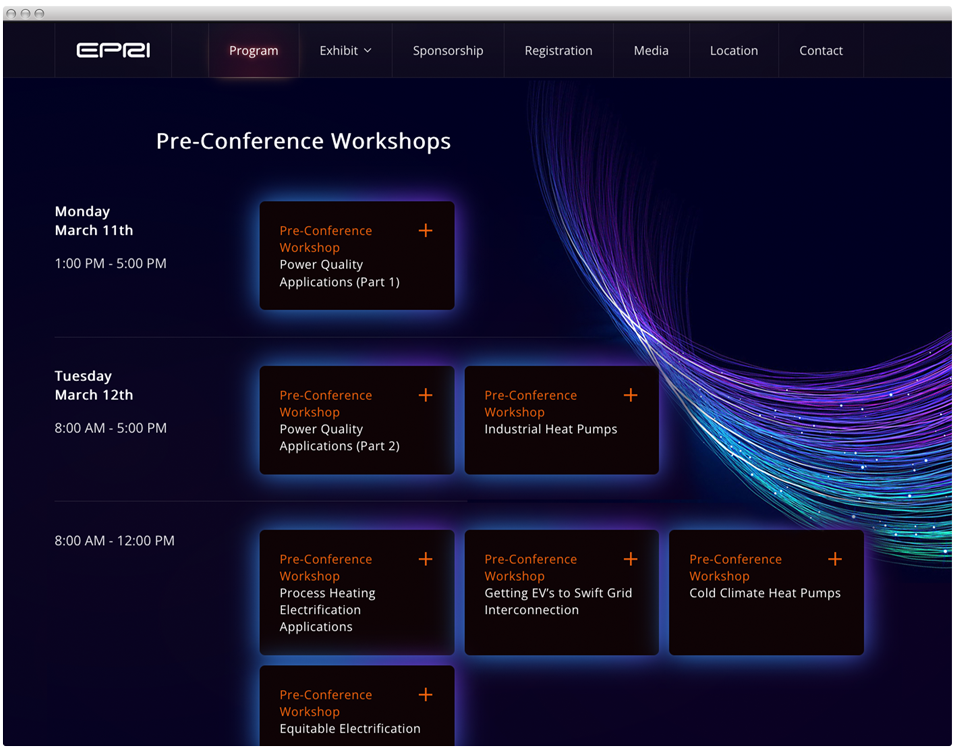Select the Program nav tab
This screenshot has height=749, width=954.
point(253,50)
